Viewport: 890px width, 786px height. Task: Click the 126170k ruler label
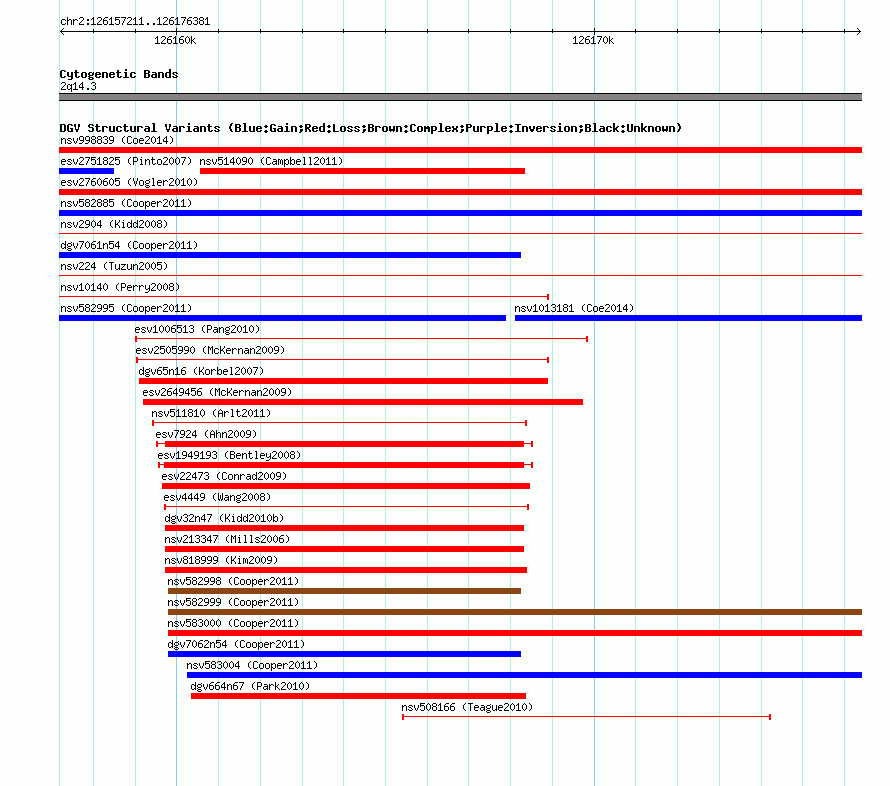click(x=593, y=40)
